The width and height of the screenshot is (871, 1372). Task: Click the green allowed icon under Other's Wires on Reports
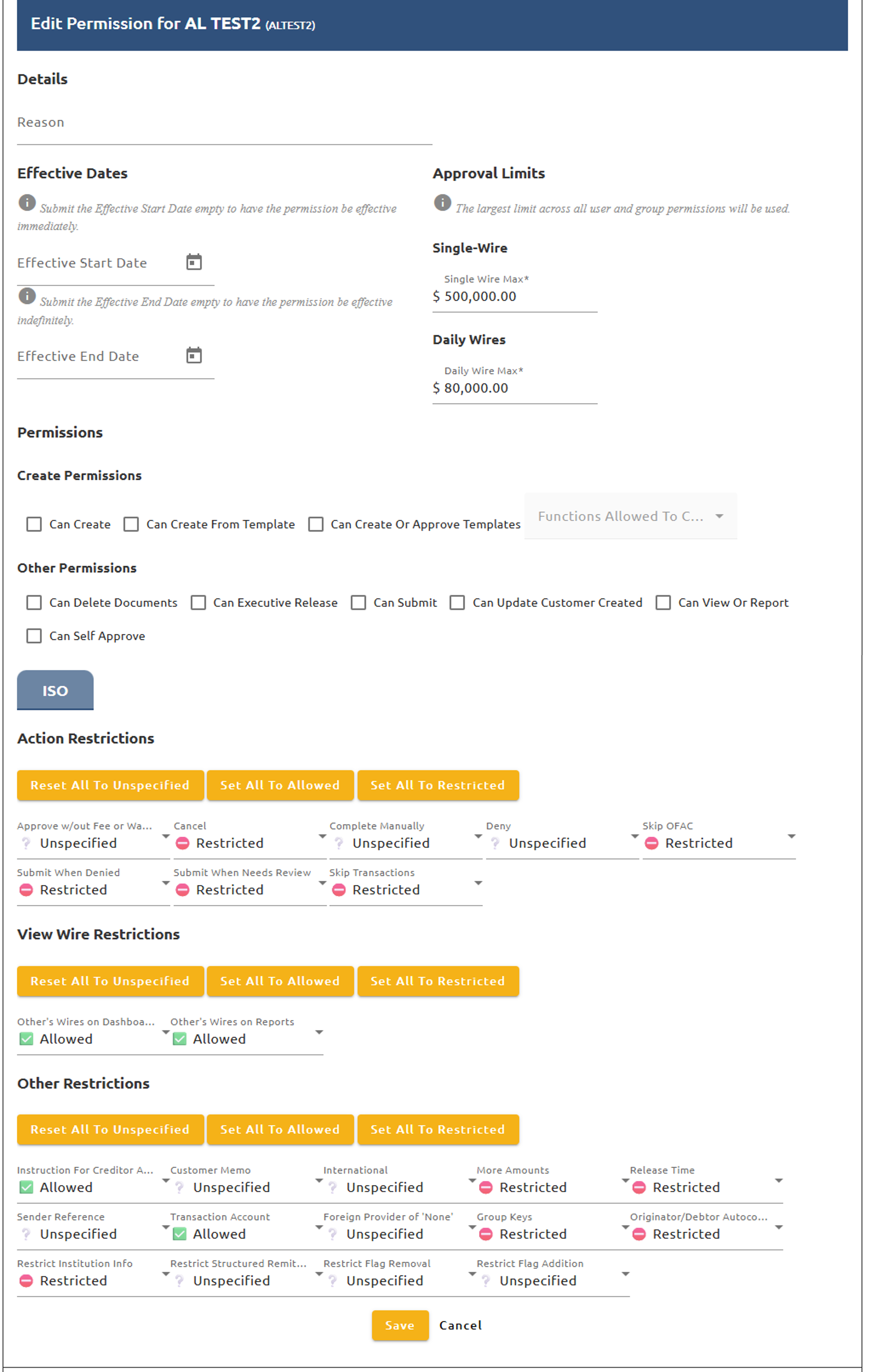click(x=180, y=1039)
